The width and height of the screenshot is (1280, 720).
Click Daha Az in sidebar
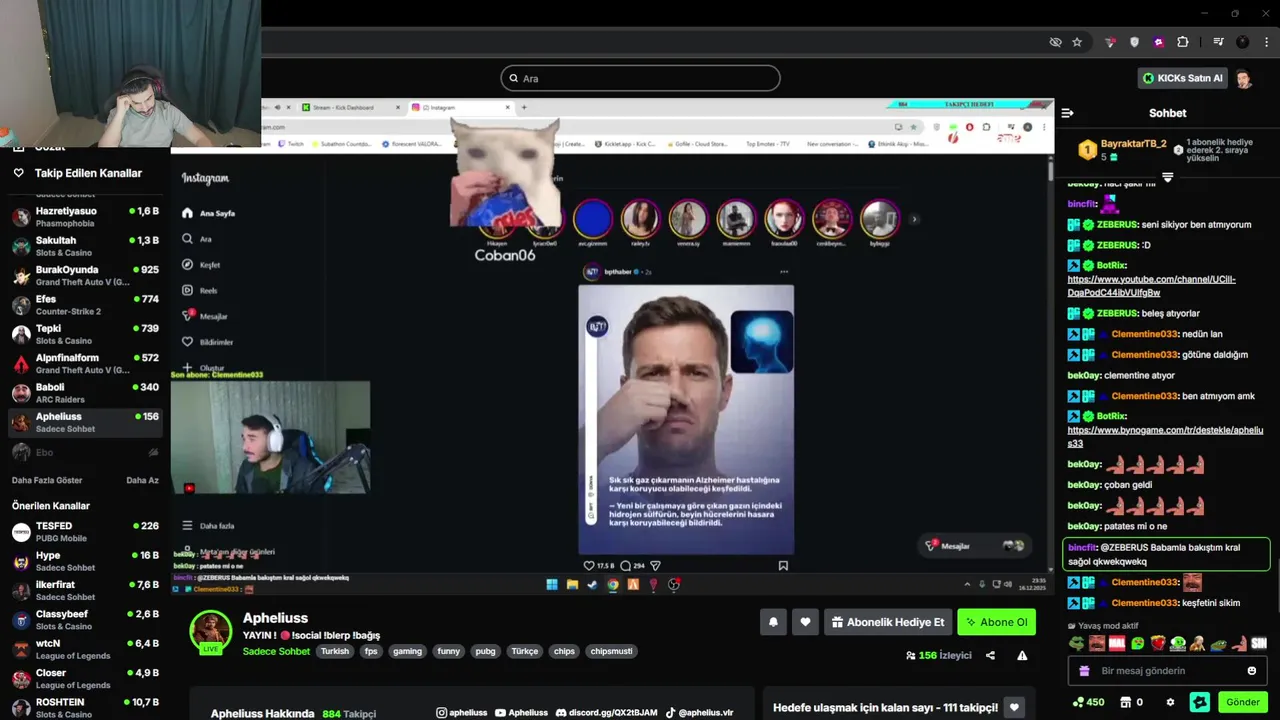(142, 480)
